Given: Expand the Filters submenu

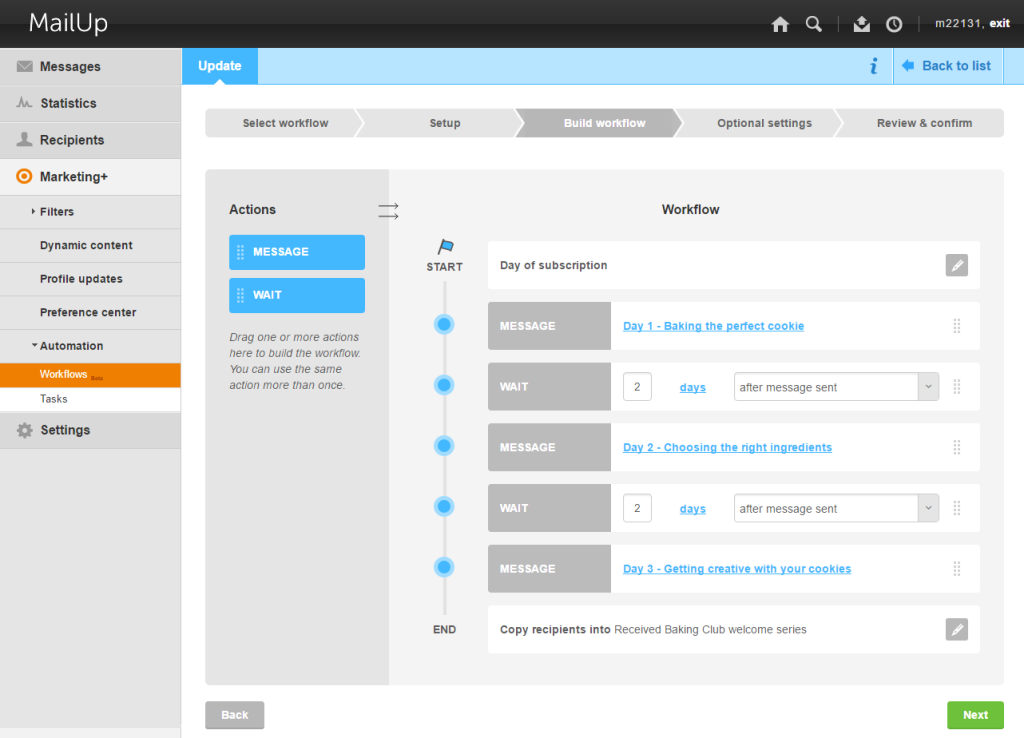Looking at the screenshot, I should click(56, 212).
